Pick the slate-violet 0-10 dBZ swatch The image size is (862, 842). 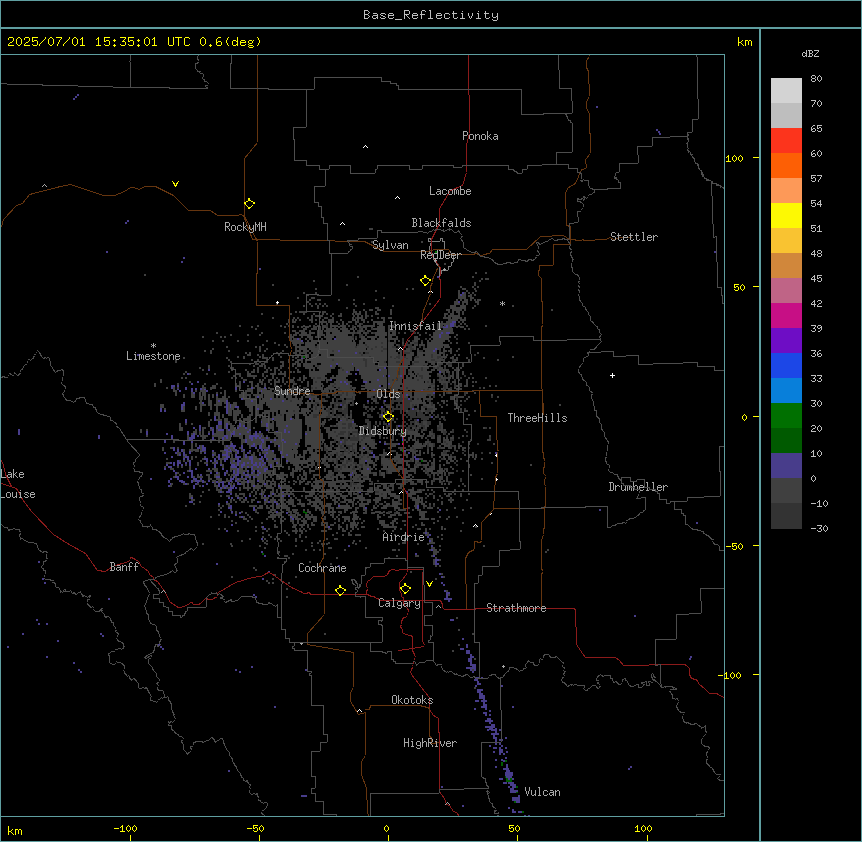pos(786,466)
